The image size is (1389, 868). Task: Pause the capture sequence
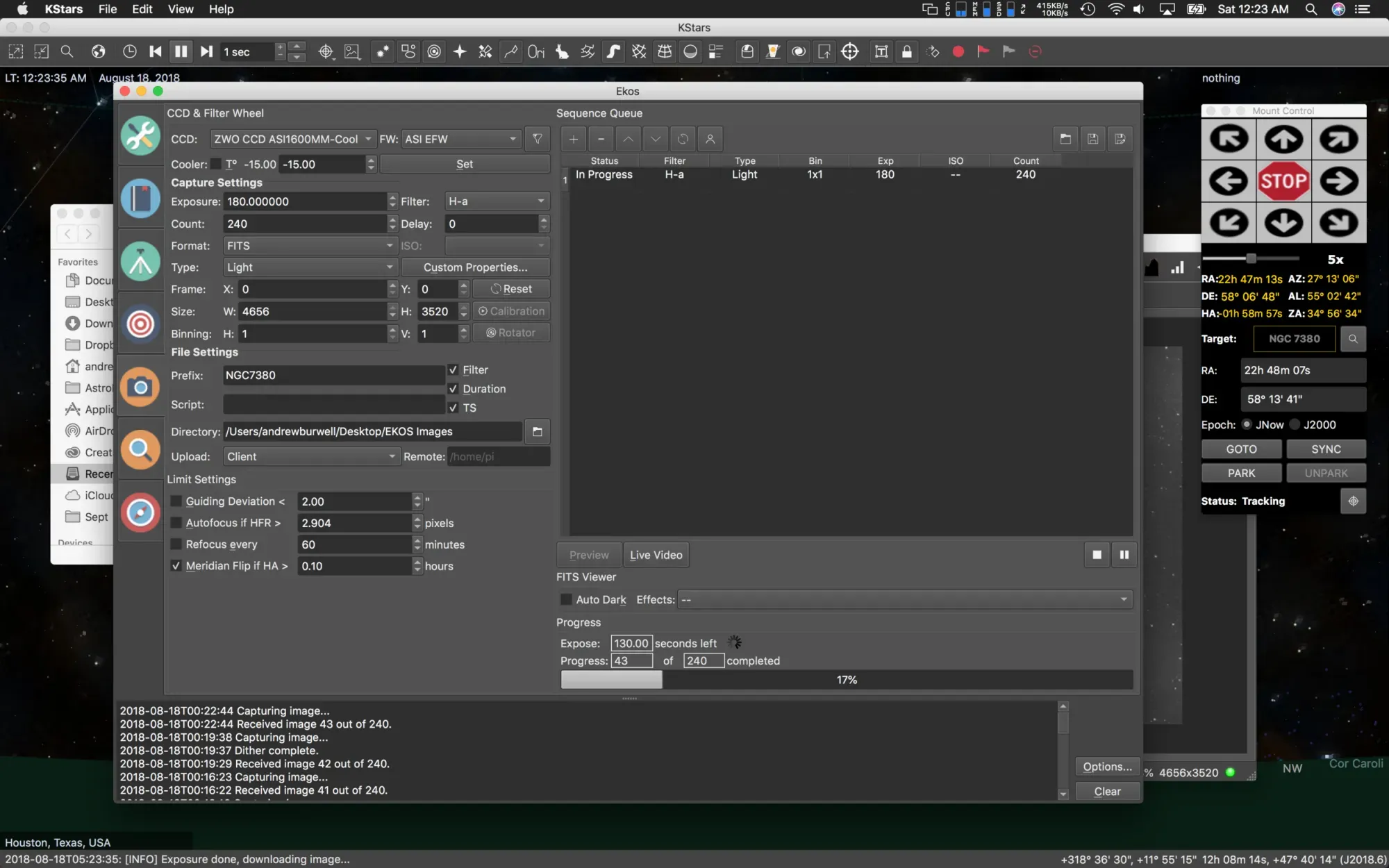click(x=1124, y=555)
